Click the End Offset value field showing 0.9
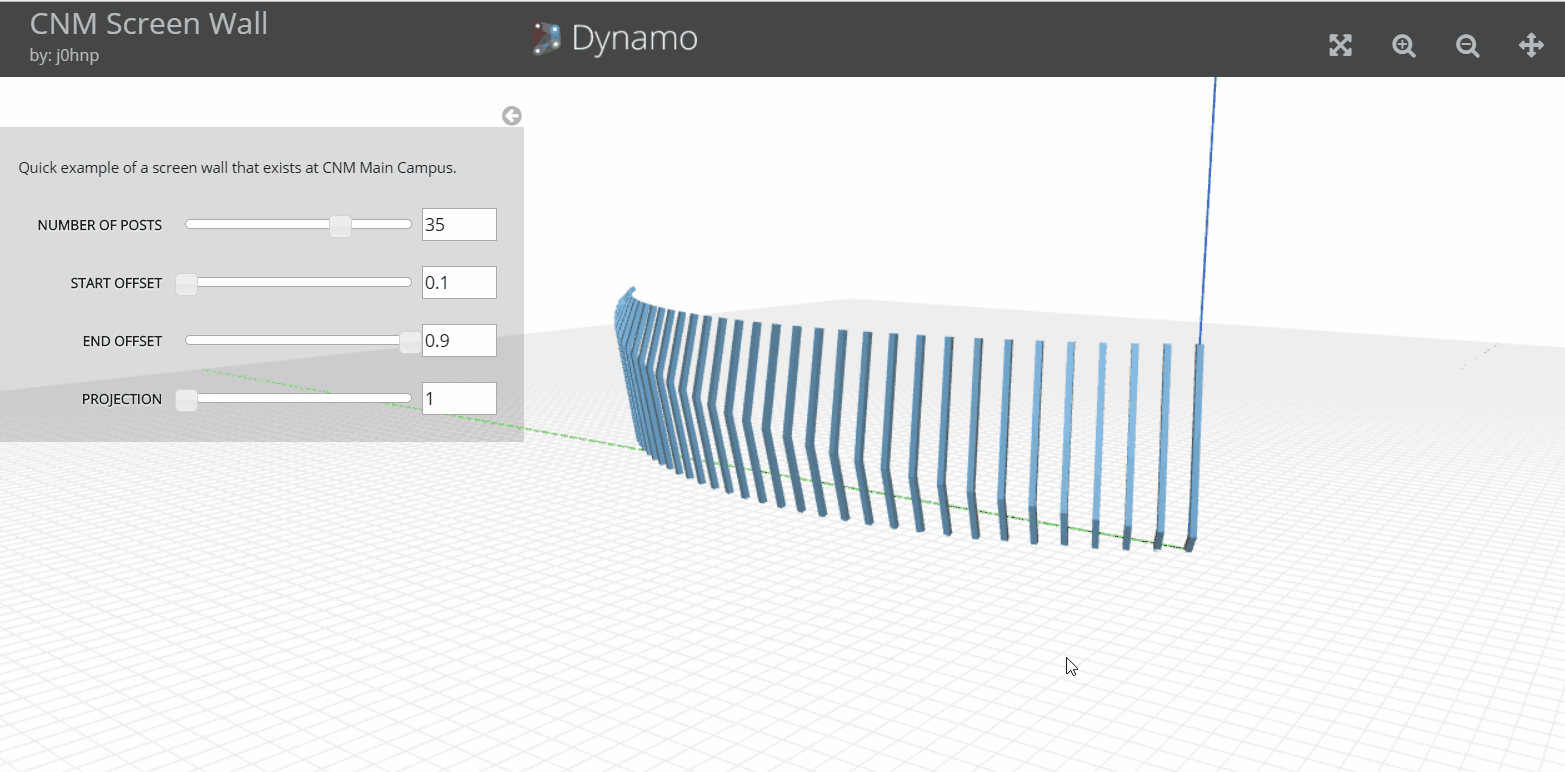This screenshot has width=1565, height=772. pyautogui.click(x=459, y=341)
